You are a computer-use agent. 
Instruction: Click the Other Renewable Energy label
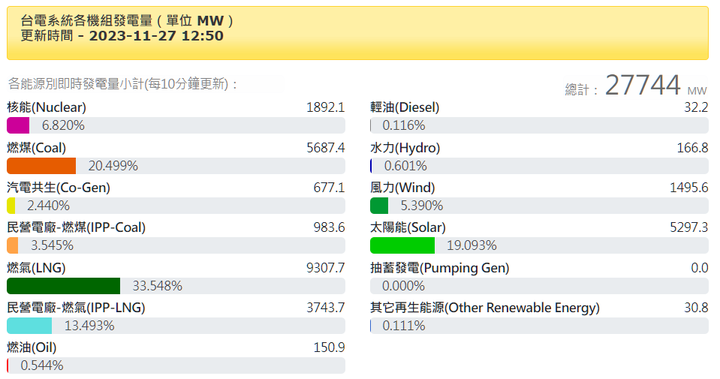[485, 308]
